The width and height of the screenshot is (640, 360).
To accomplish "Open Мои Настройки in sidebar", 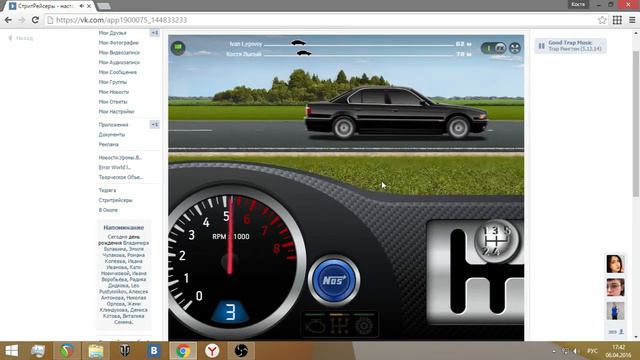I will click(x=116, y=111).
